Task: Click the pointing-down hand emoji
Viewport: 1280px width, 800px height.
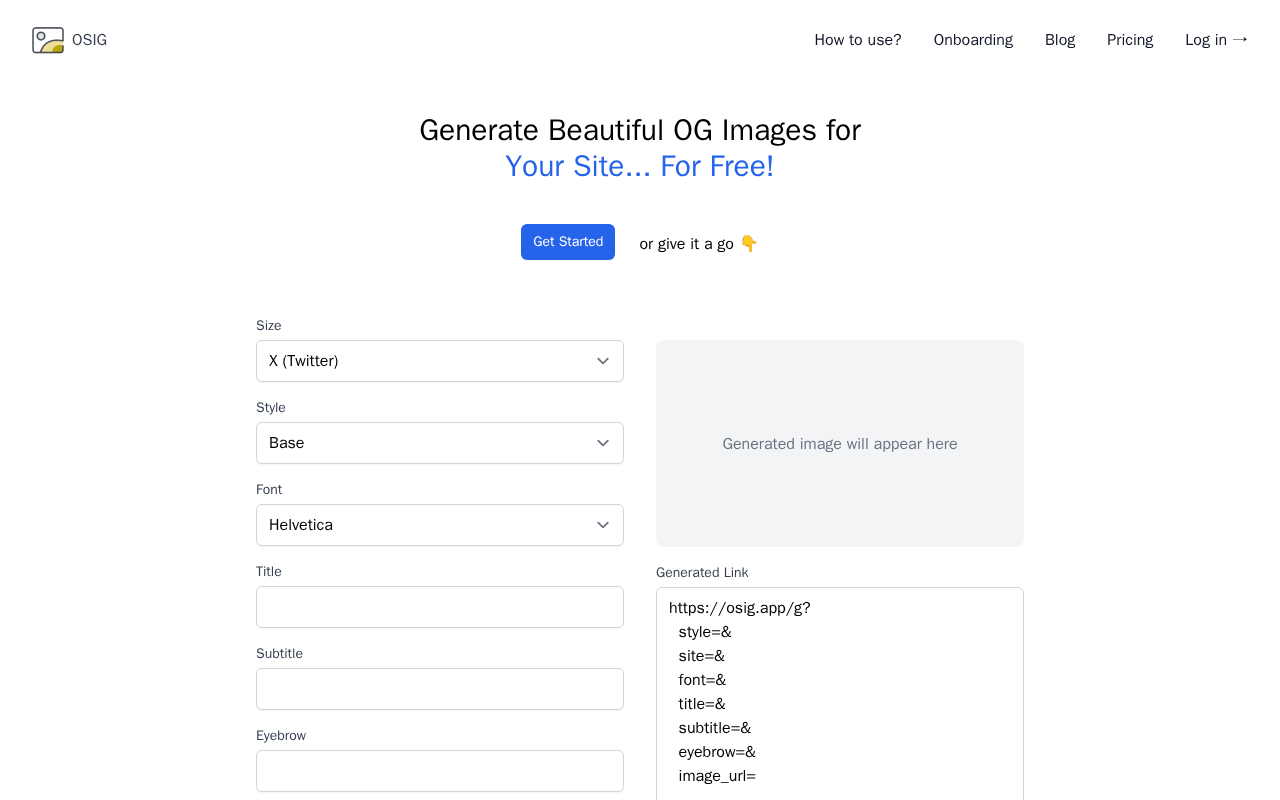Action: [x=749, y=243]
